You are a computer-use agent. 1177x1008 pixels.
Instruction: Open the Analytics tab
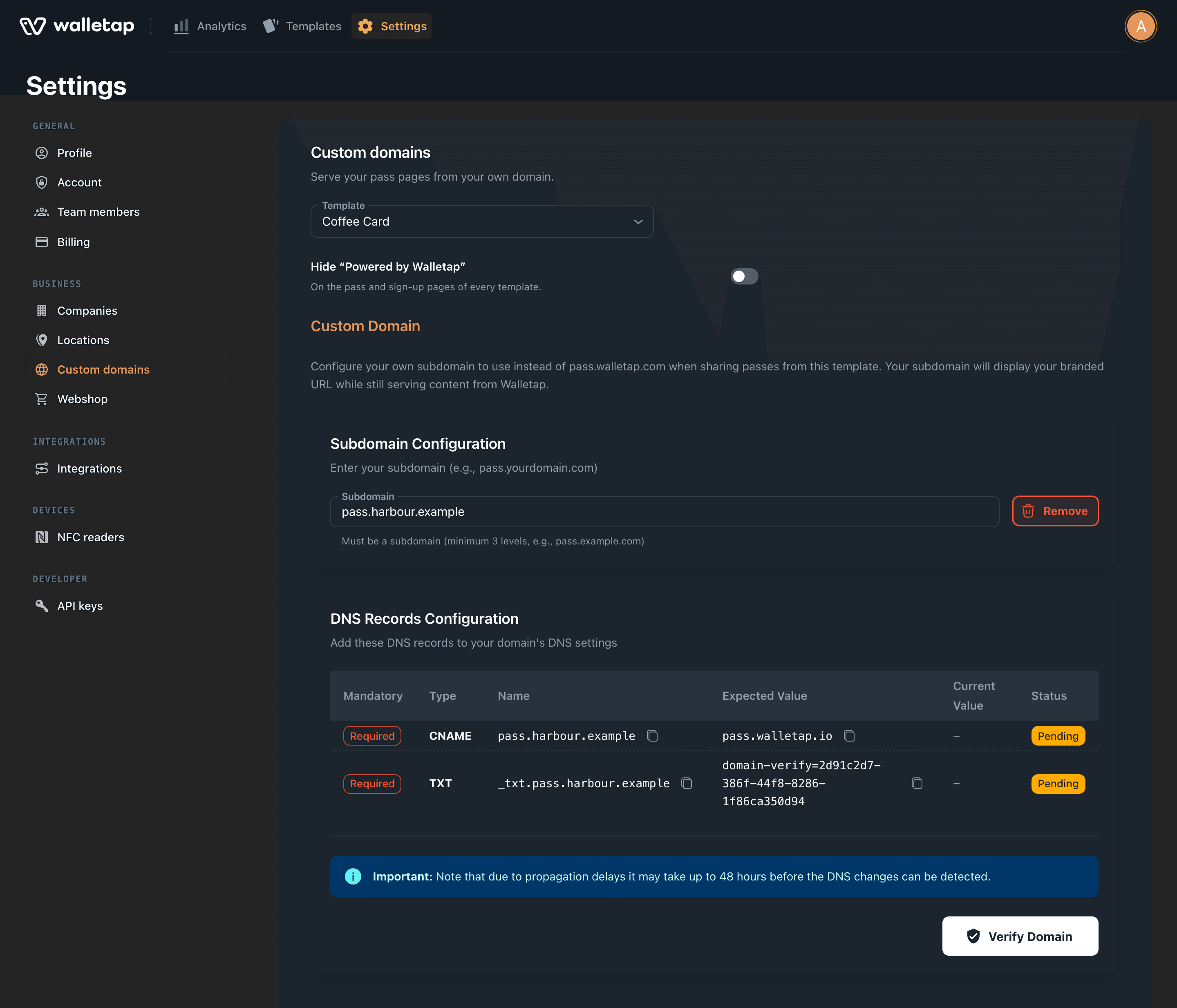coord(210,26)
